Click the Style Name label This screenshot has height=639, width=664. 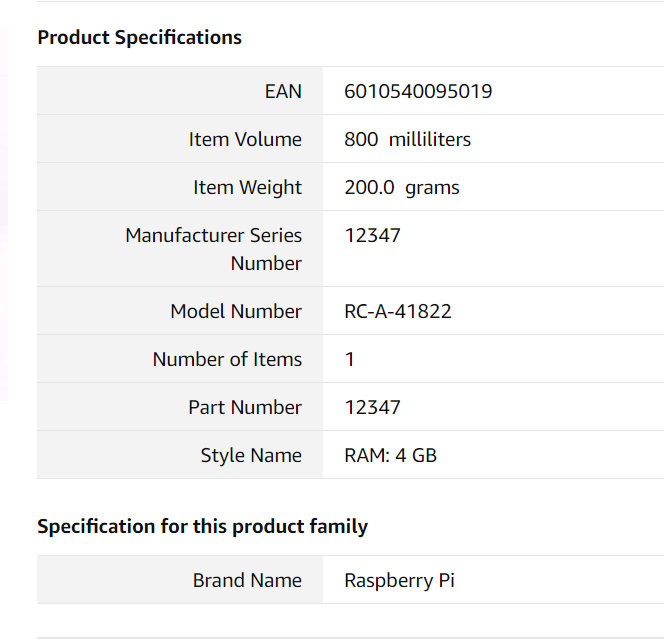[x=251, y=456]
